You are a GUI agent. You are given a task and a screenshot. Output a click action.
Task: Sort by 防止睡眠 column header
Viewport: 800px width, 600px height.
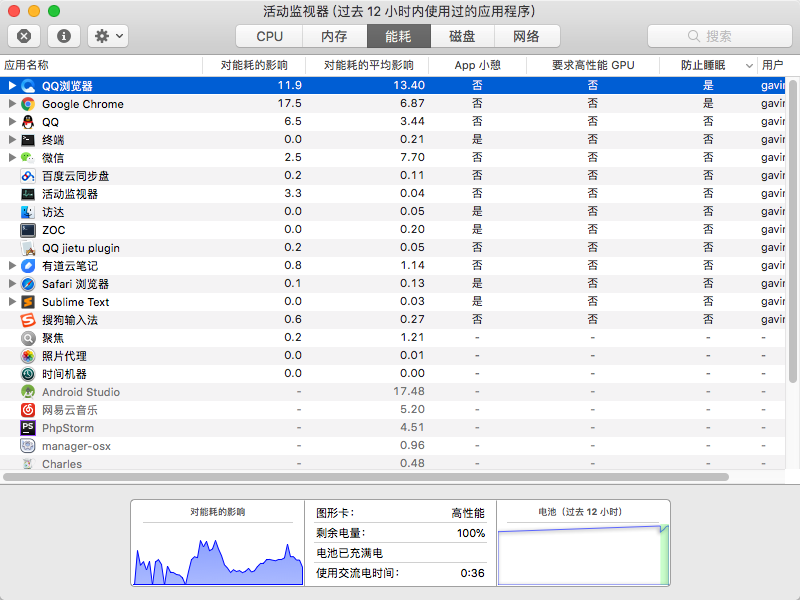coord(708,65)
